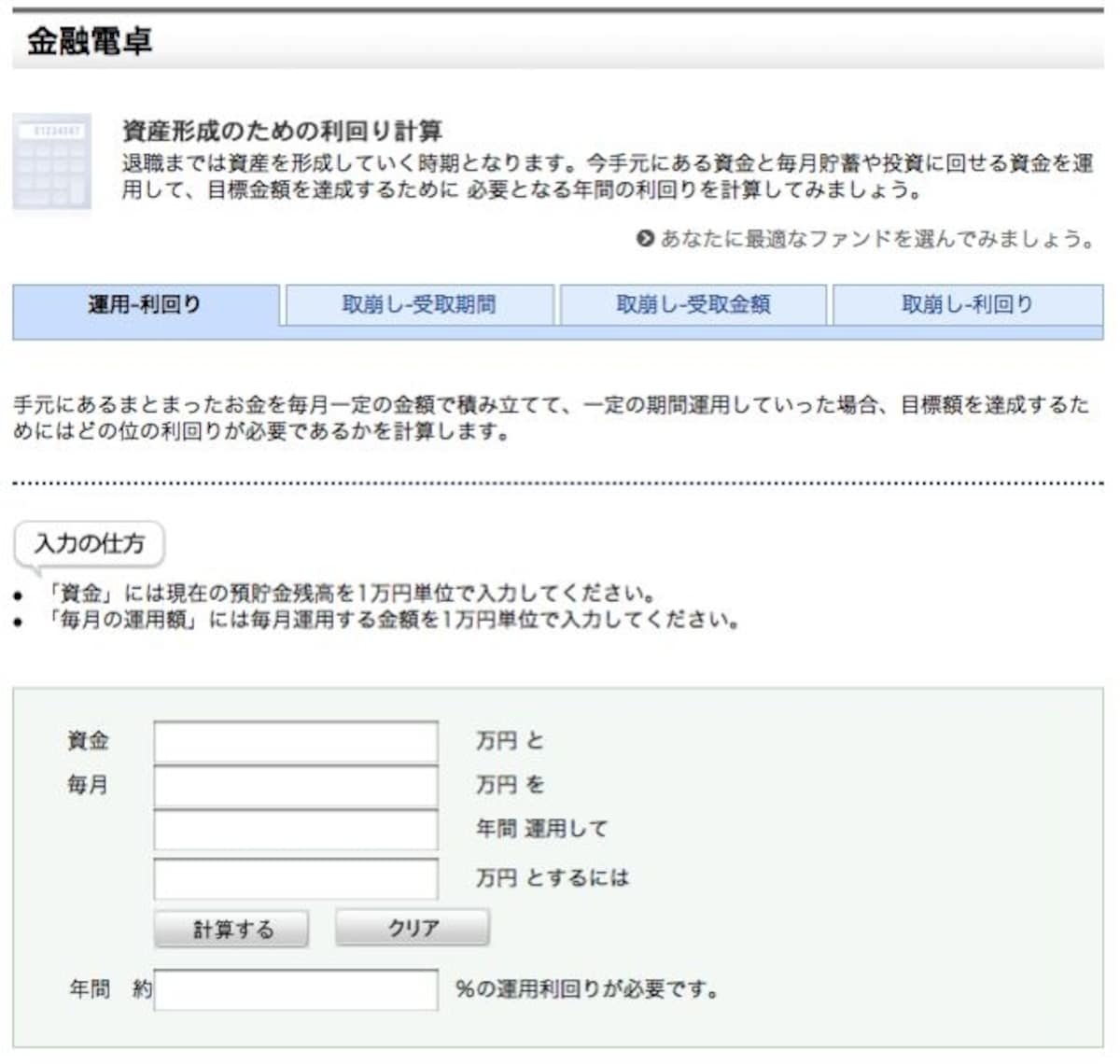
Task: Click the 運用利回り result field
Action: 296,989
